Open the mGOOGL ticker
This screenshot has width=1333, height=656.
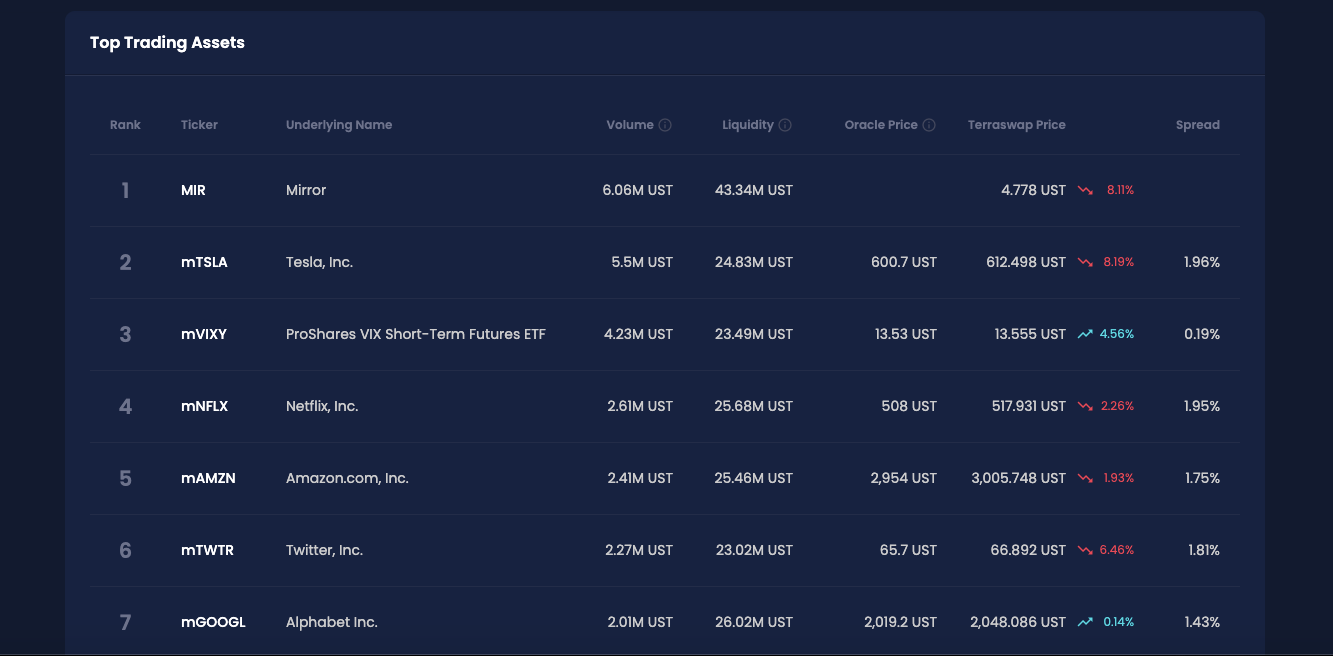[x=213, y=622]
